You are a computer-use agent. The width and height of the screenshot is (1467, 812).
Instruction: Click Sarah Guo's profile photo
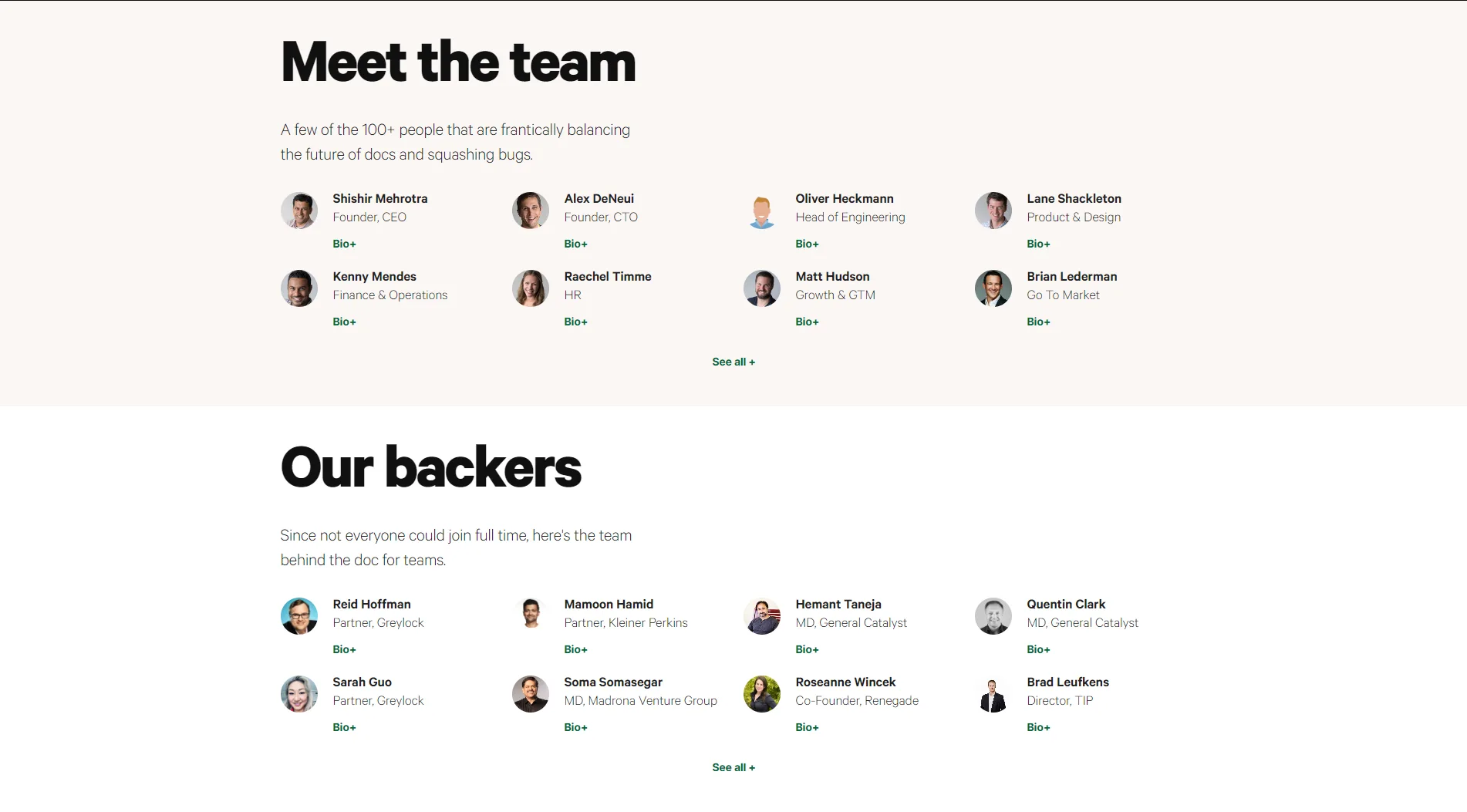point(299,694)
